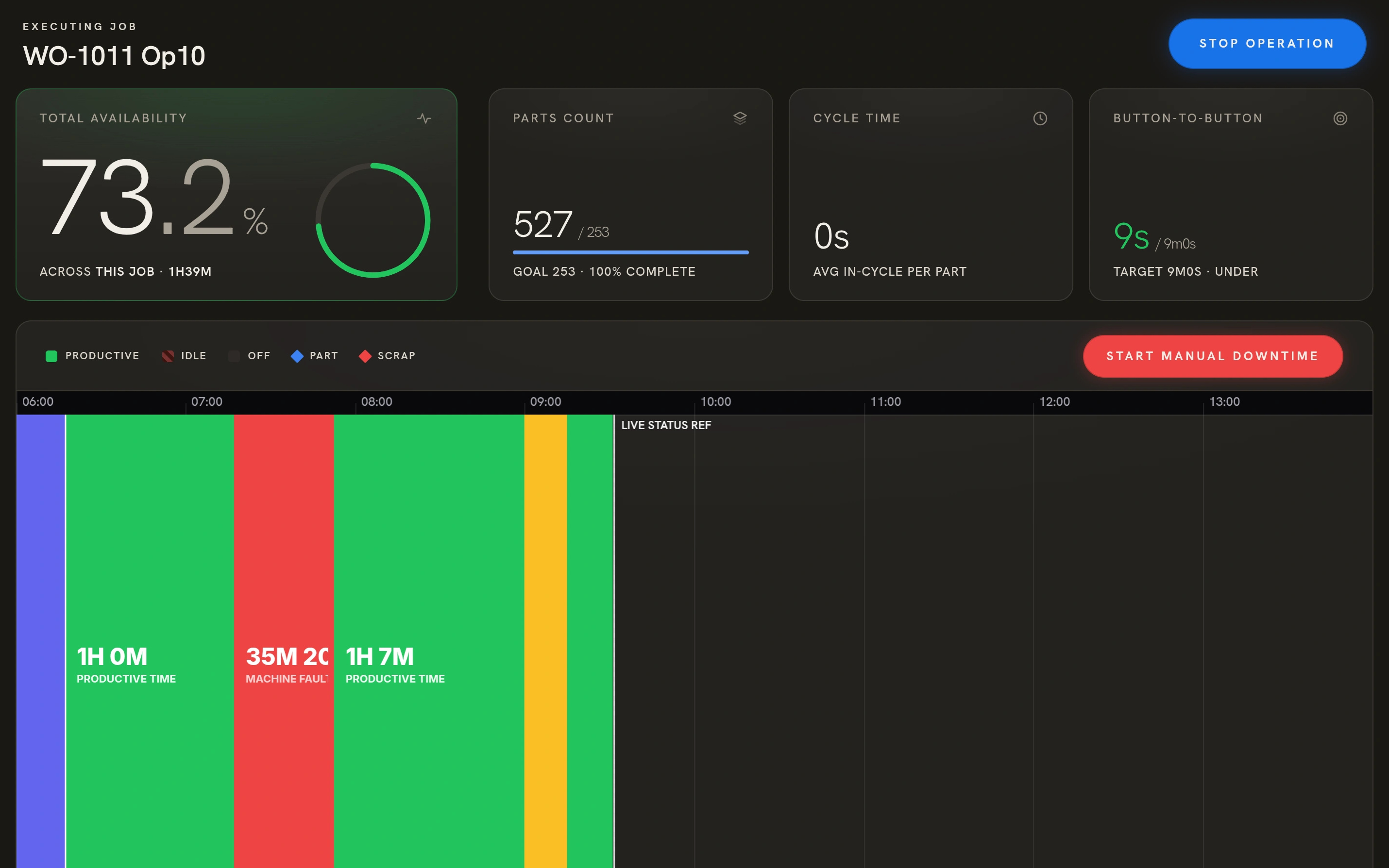Click the pulse icon in Total Availability card
The image size is (1389, 868).
coord(424,118)
